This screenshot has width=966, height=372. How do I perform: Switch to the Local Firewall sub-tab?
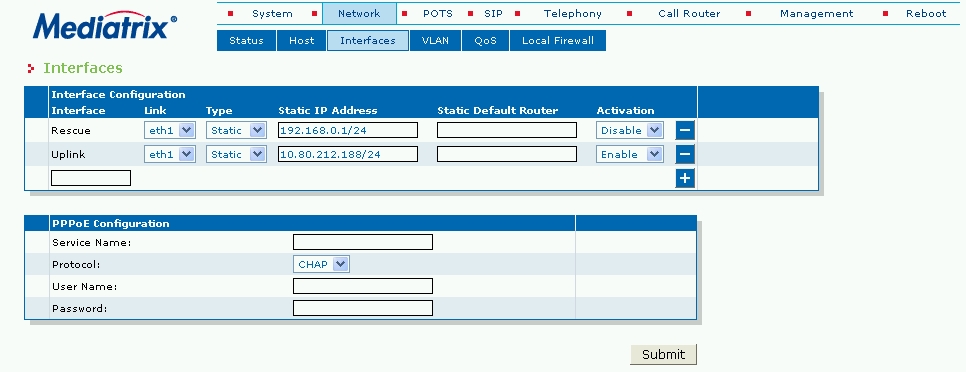(x=558, y=41)
